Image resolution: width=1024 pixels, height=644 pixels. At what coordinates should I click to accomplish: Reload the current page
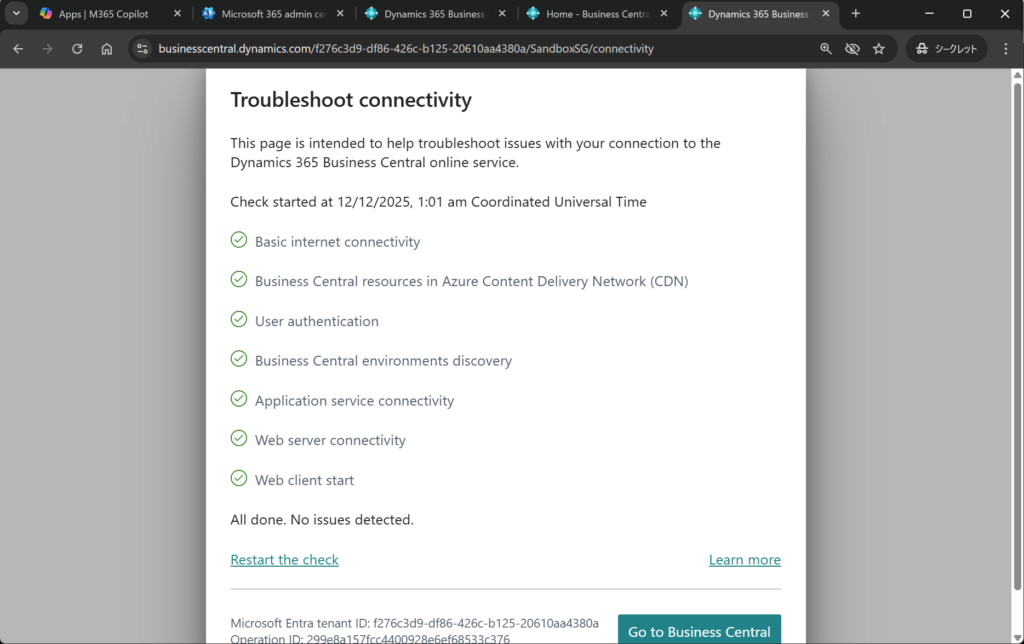77,48
